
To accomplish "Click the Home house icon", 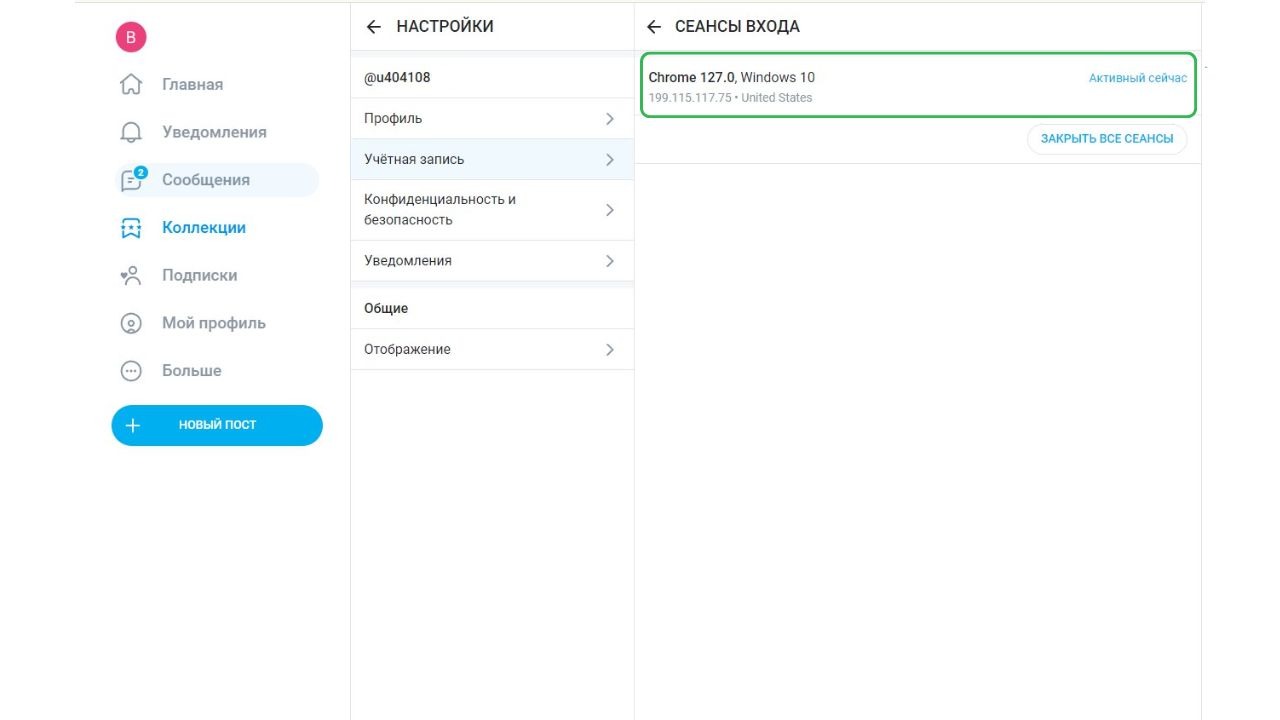I will pyautogui.click(x=131, y=85).
